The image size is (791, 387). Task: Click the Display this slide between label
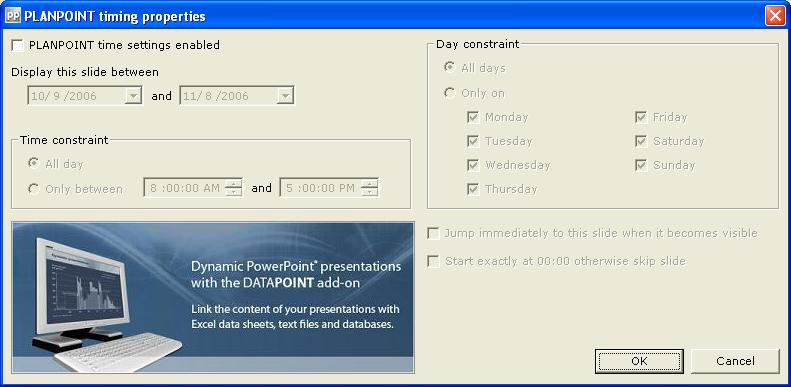(x=85, y=72)
